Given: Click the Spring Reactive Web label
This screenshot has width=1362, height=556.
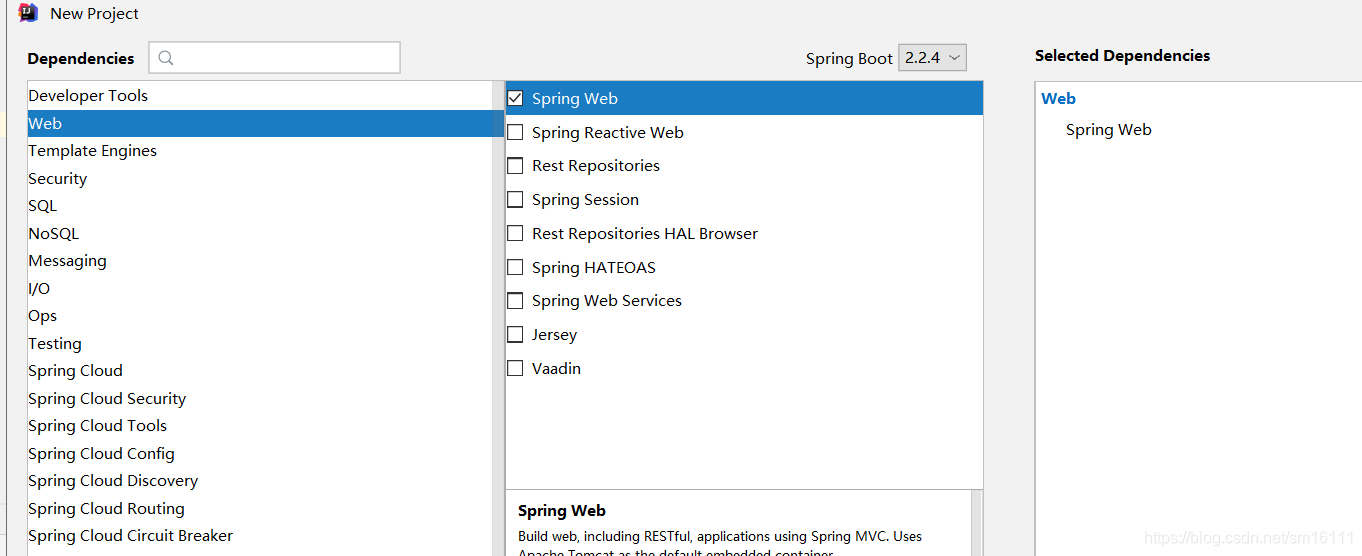Looking at the screenshot, I should [x=608, y=133].
